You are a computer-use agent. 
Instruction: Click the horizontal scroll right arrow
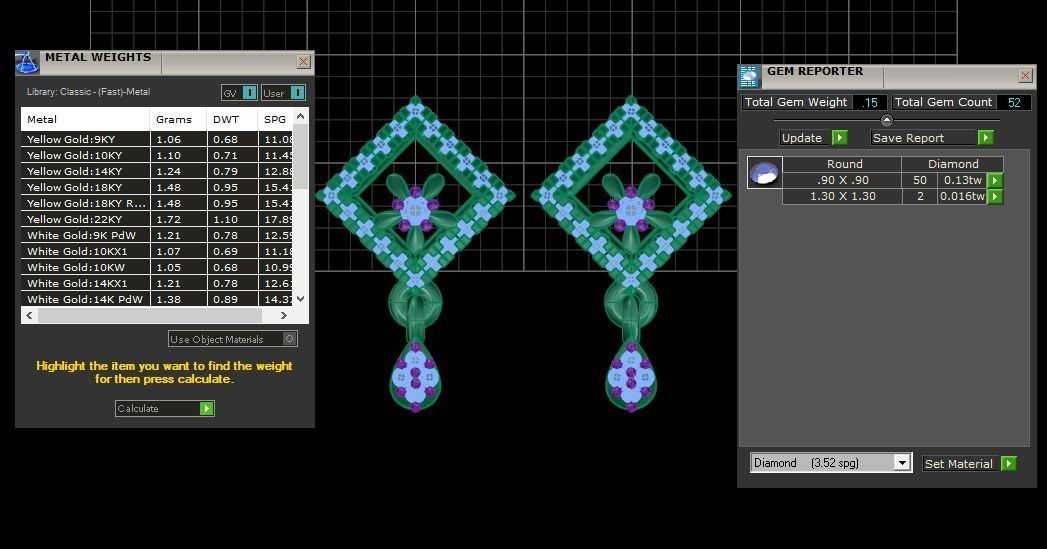tap(284, 315)
